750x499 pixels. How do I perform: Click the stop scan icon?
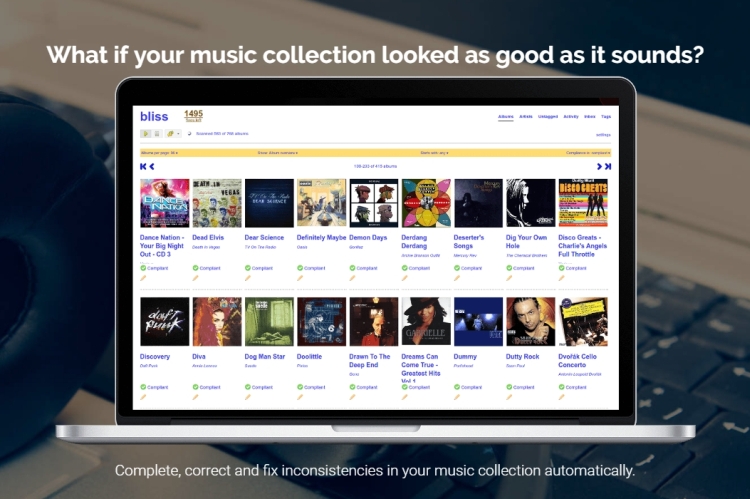click(157, 134)
